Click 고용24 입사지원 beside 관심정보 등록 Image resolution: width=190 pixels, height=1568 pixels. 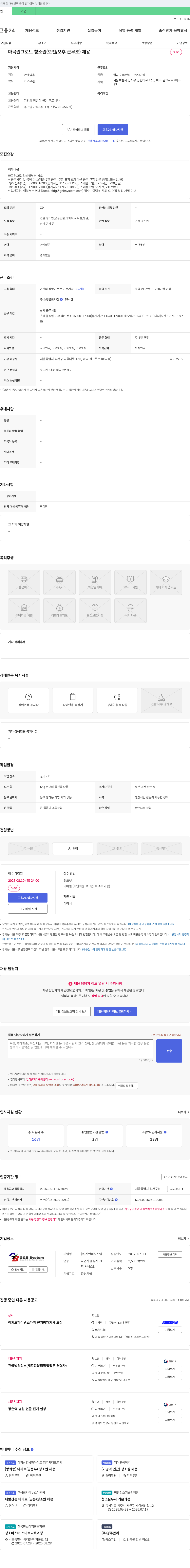(113, 130)
